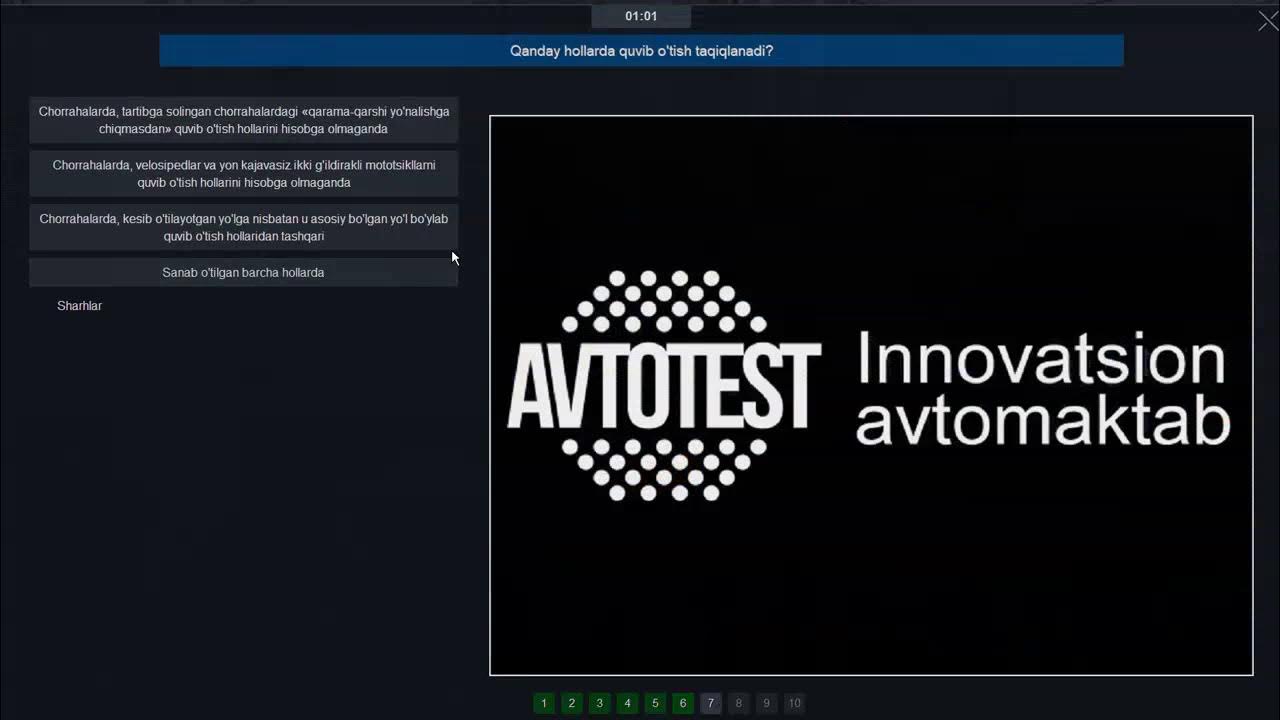Go to question number 2
This screenshot has height=720, width=1280.
(x=572, y=703)
